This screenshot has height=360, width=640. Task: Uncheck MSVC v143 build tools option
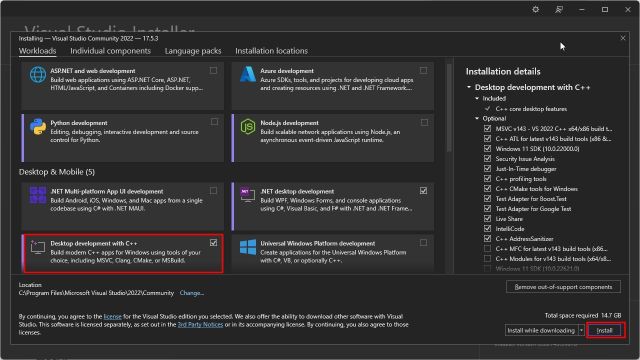click(x=487, y=129)
